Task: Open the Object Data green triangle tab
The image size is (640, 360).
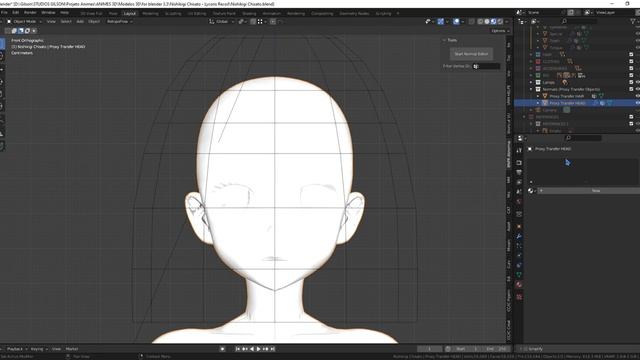Action: [519, 275]
